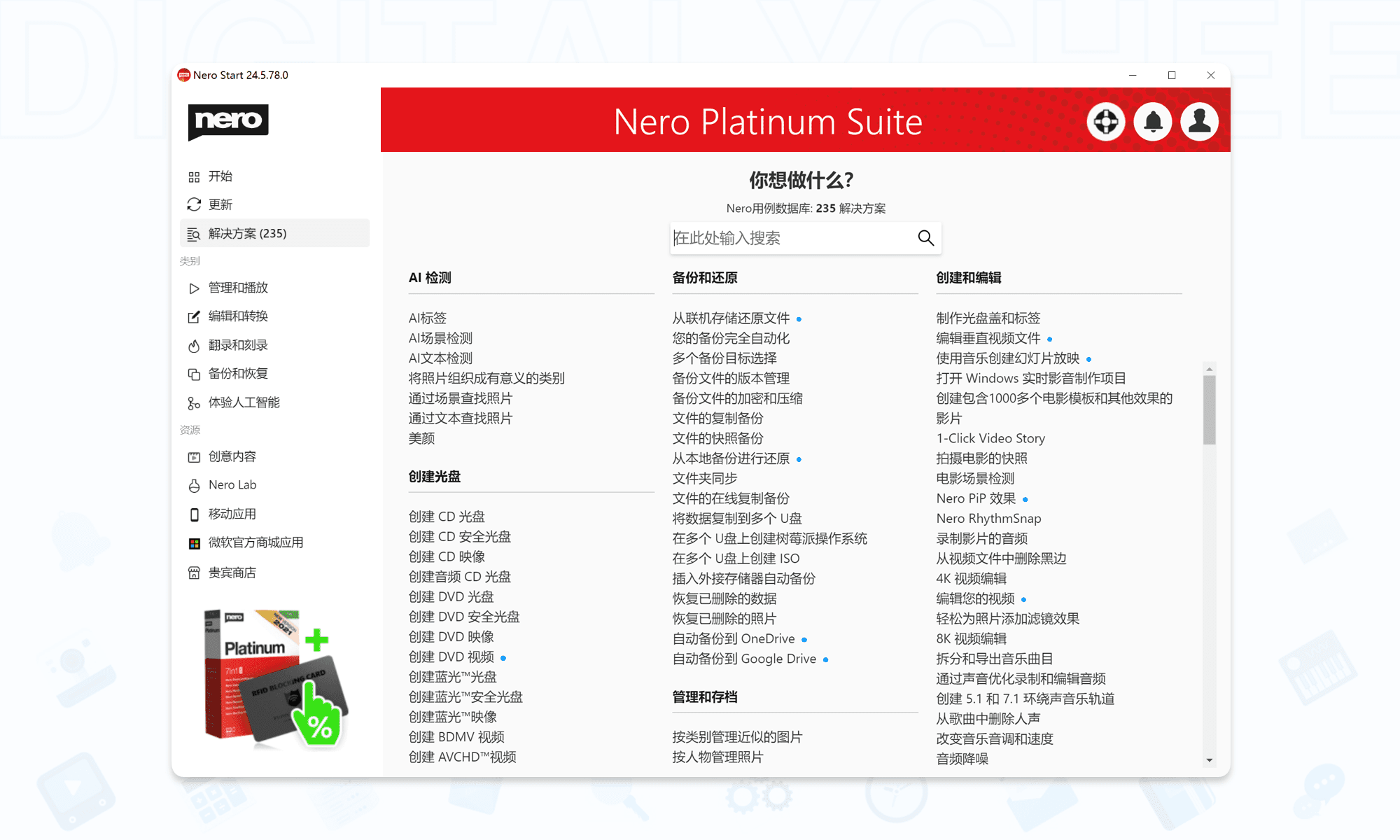Viewport: 1400px width, 840px height.
Task: Select the 体验人工智能 AI icon
Action: [194, 402]
